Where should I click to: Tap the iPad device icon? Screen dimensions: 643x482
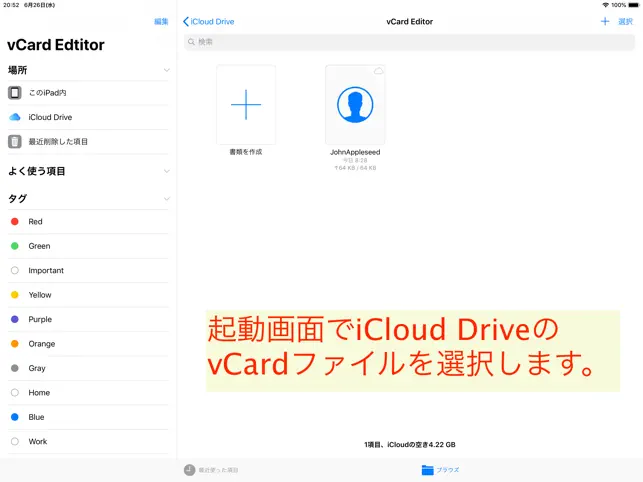click(15, 93)
